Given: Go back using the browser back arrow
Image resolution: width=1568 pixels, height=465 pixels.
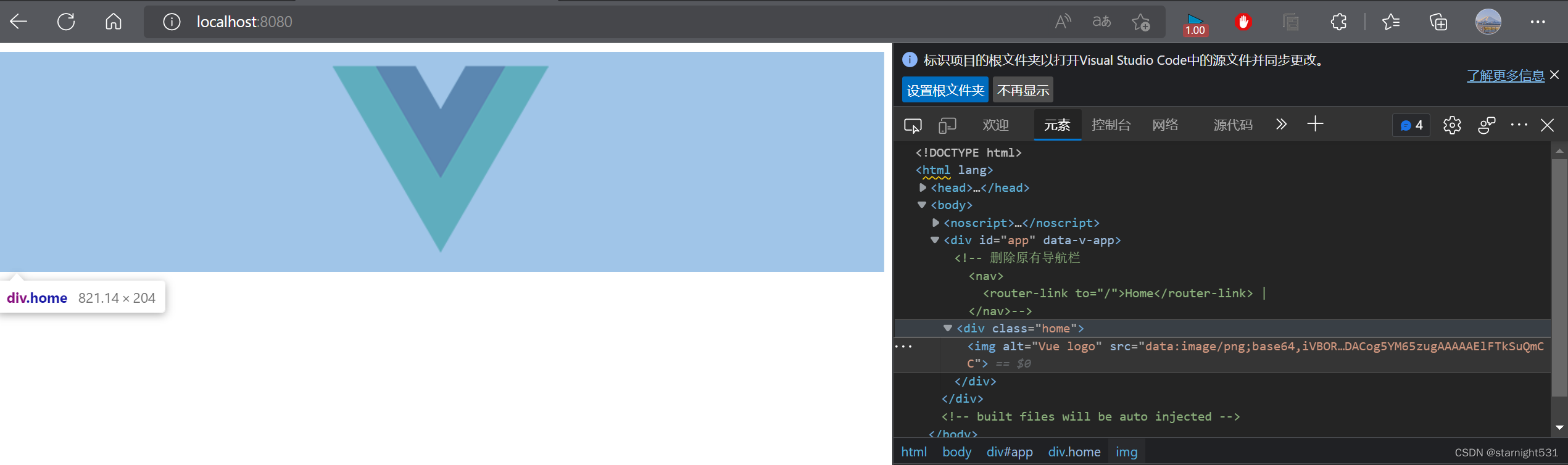Looking at the screenshot, I should tap(19, 22).
